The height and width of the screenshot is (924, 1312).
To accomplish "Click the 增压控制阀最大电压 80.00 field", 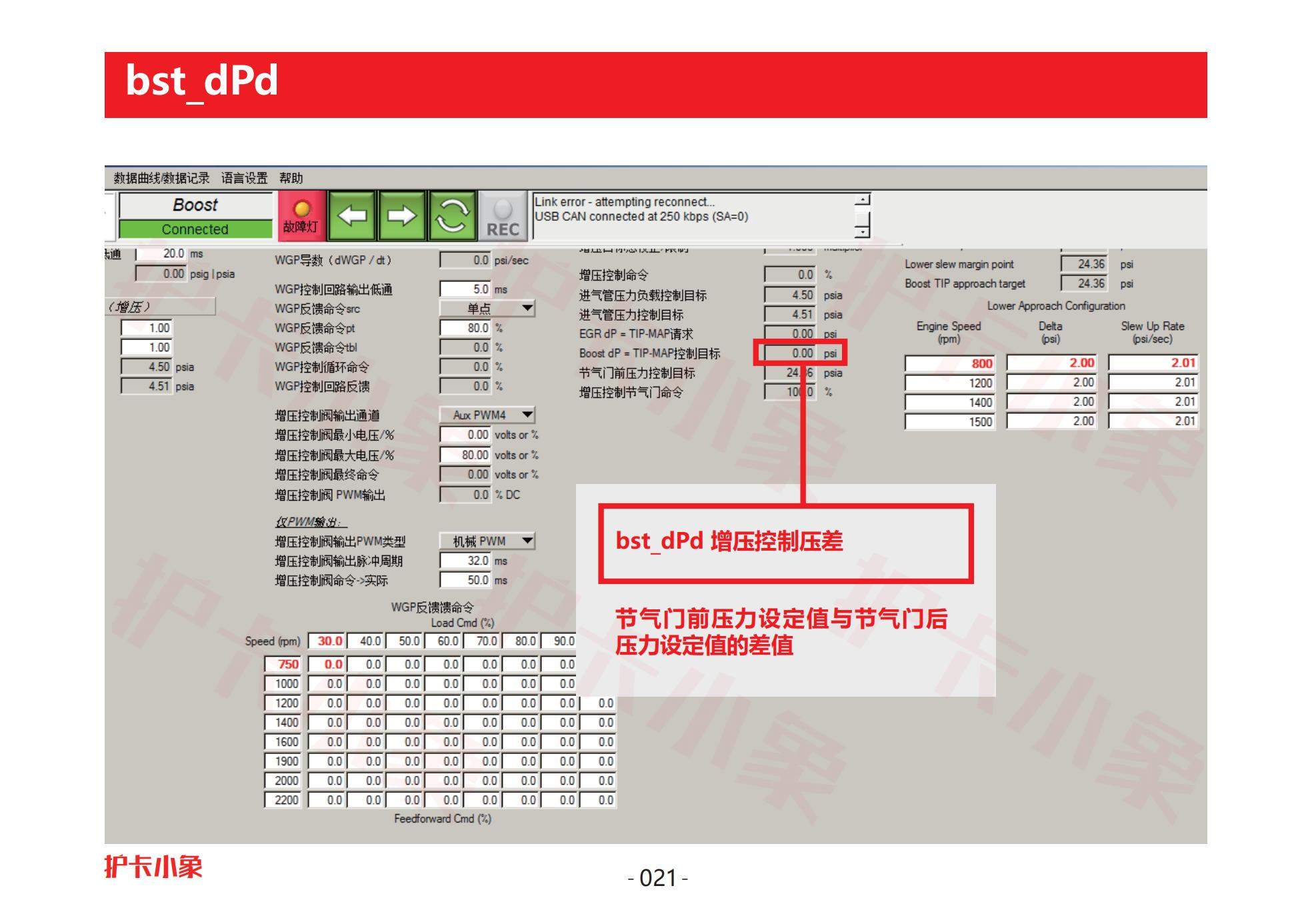I will (x=465, y=455).
